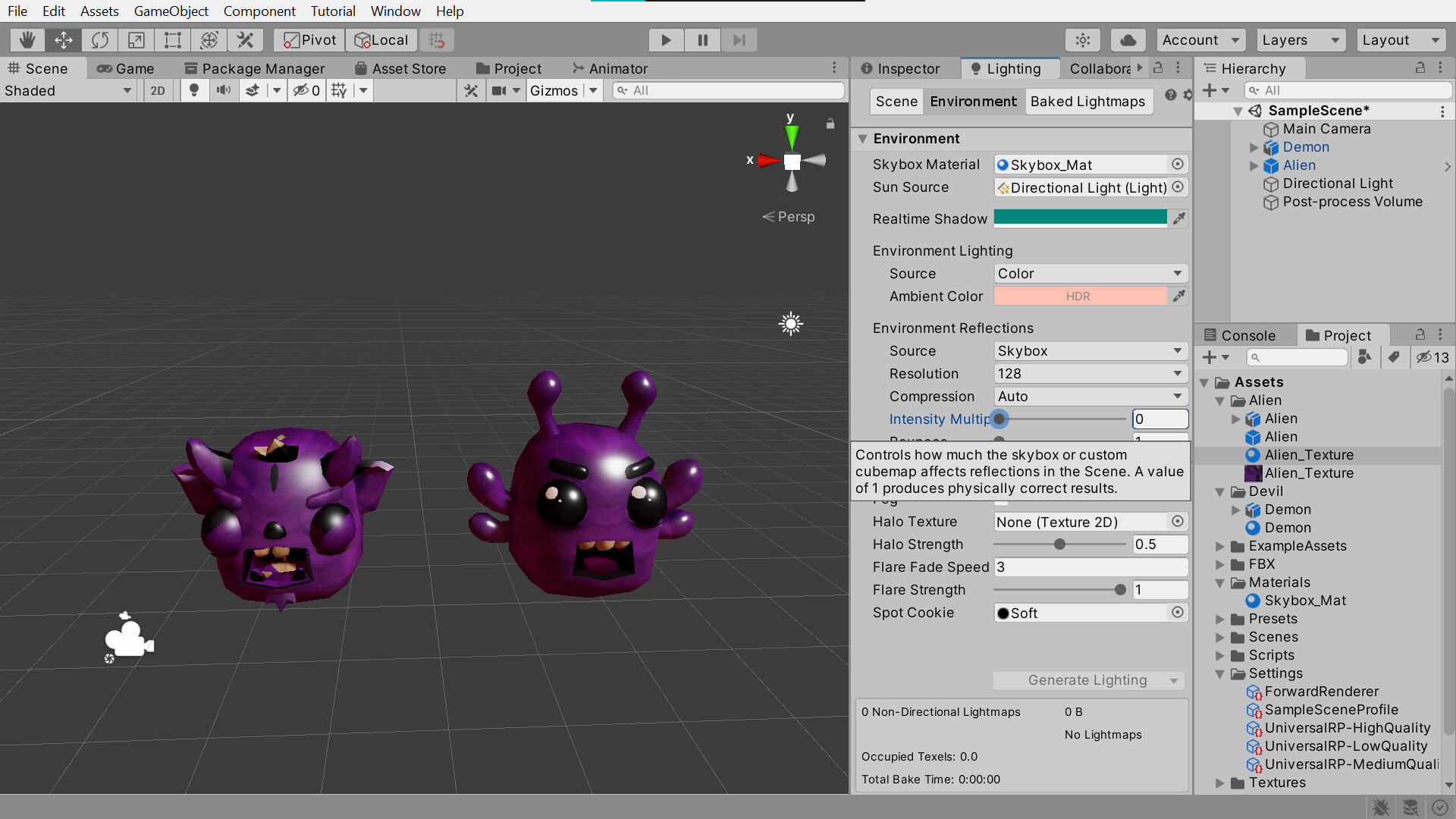1456x819 pixels.
Task: Switch to the Baked Lightmaps tab
Action: (1088, 101)
